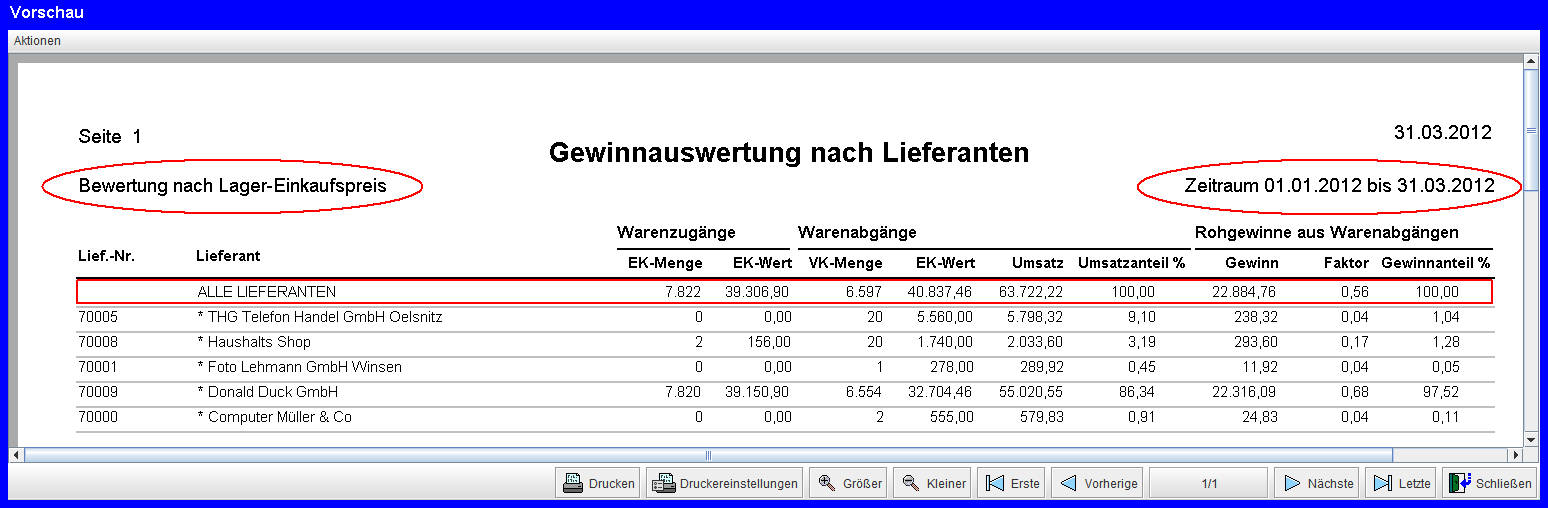
Task: Go to previous page via Vorherige
Action: pyautogui.click(x=1099, y=483)
